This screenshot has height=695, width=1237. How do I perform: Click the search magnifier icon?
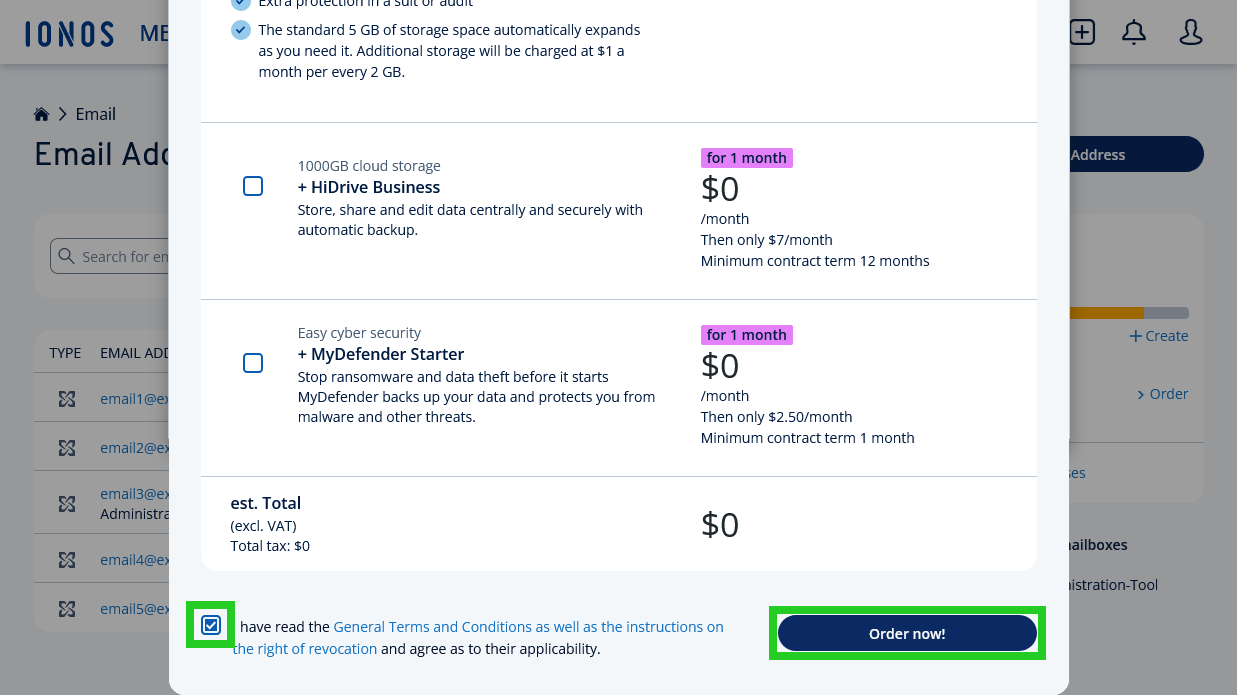[67, 256]
